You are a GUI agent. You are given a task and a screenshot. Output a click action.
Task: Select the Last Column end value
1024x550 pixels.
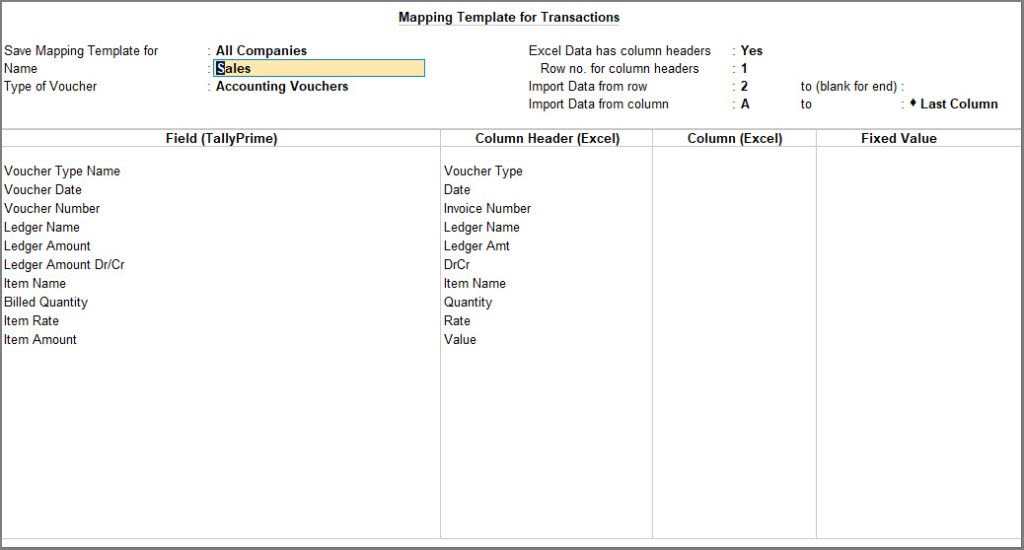coord(958,104)
